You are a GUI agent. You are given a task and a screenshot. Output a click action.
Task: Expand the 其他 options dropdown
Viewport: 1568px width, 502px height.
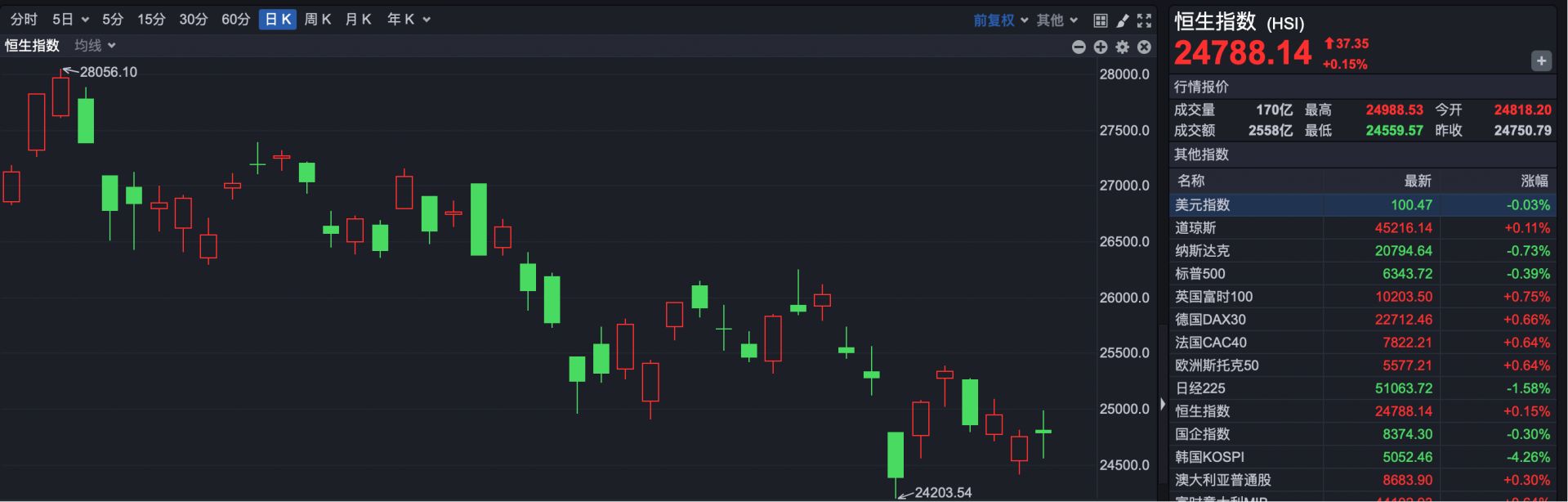tap(1057, 20)
